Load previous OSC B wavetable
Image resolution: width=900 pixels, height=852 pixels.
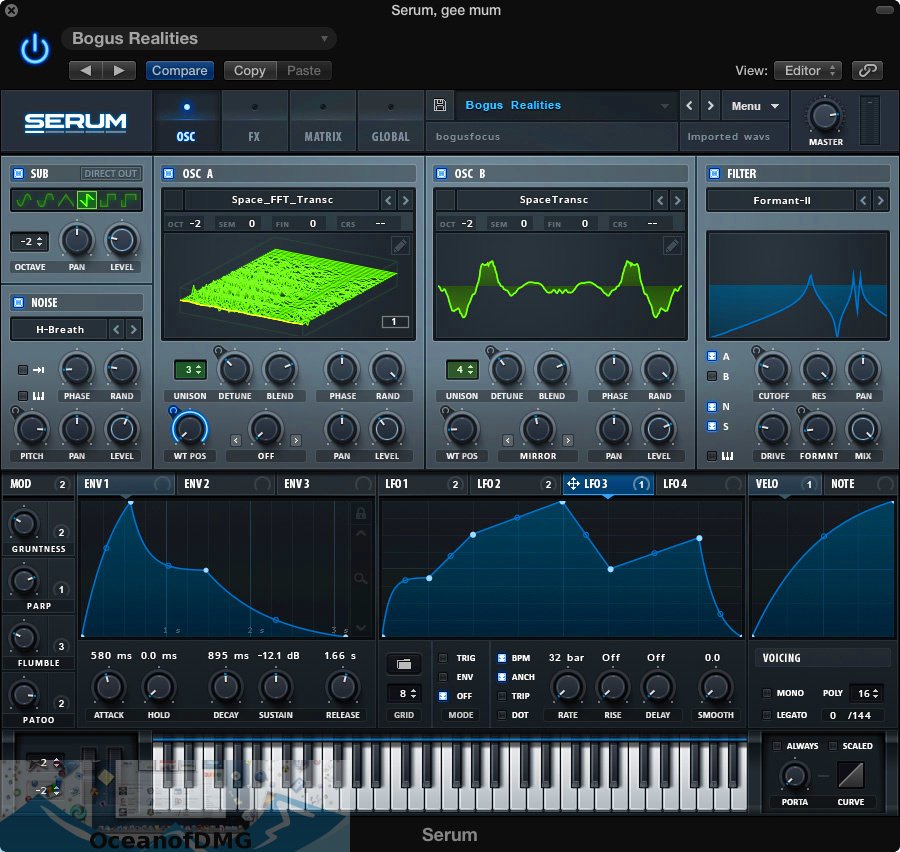(660, 200)
